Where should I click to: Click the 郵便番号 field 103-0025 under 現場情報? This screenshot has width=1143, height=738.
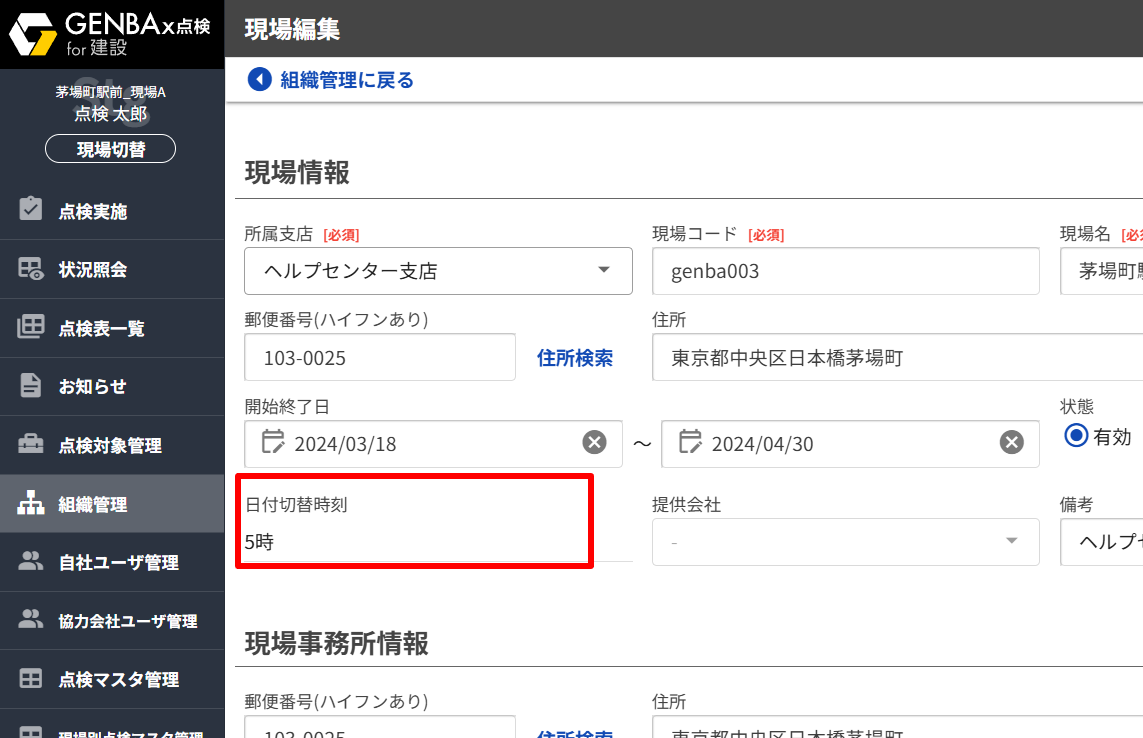point(380,357)
